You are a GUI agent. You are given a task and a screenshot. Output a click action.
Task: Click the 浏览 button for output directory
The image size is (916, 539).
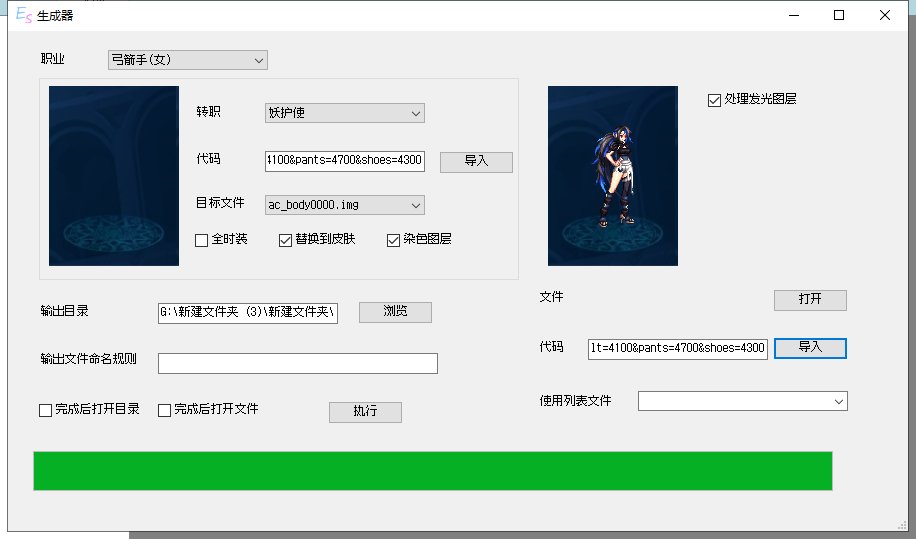[395, 312]
